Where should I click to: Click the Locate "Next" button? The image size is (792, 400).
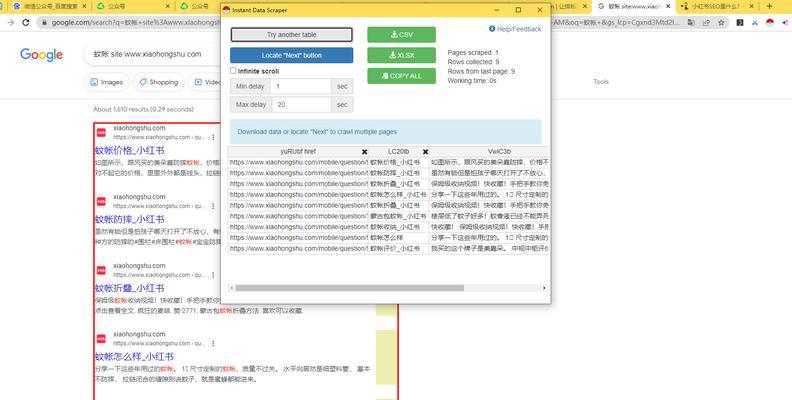pos(291,55)
